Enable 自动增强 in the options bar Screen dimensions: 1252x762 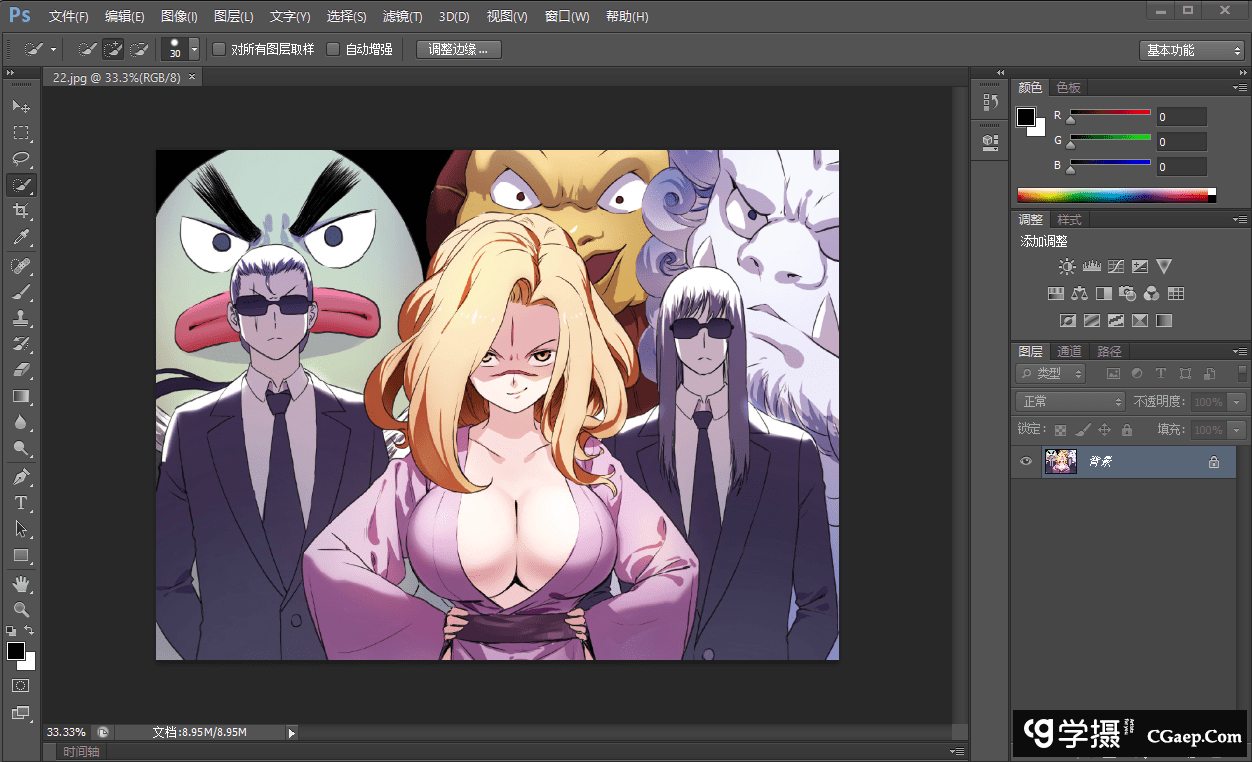332,48
